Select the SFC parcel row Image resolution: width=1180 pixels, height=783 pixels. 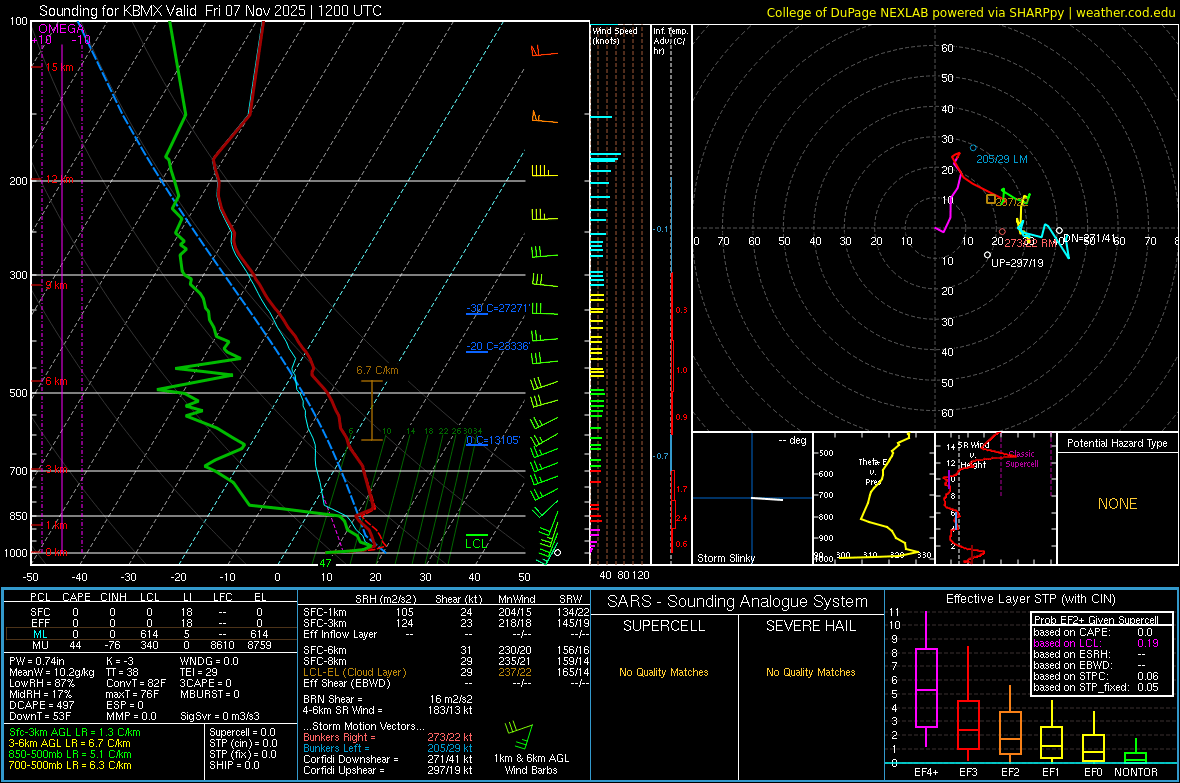(150, 612)
